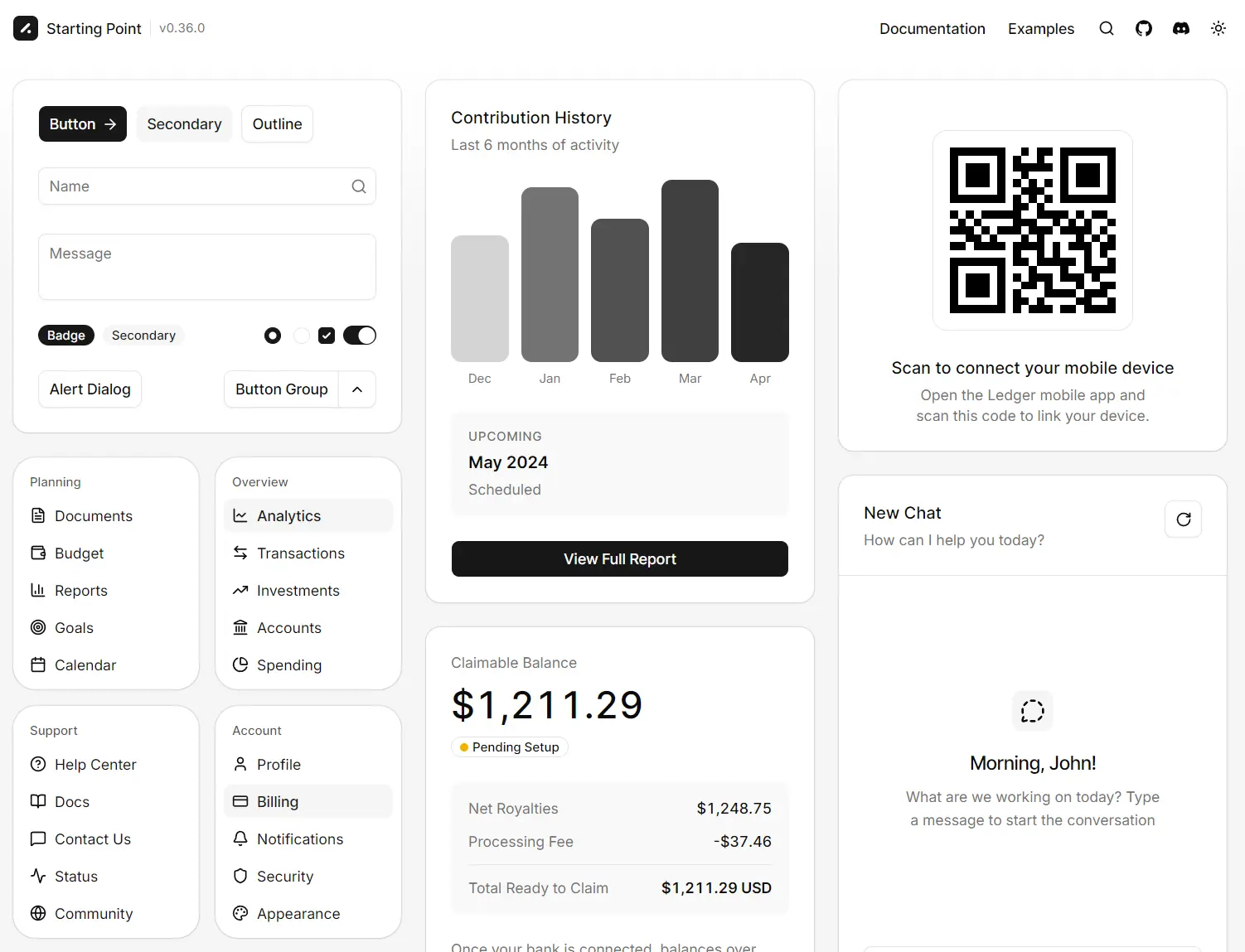The image size is (1245, 952).
Task: Click the Help Center question icon
Action: [38, 764]
